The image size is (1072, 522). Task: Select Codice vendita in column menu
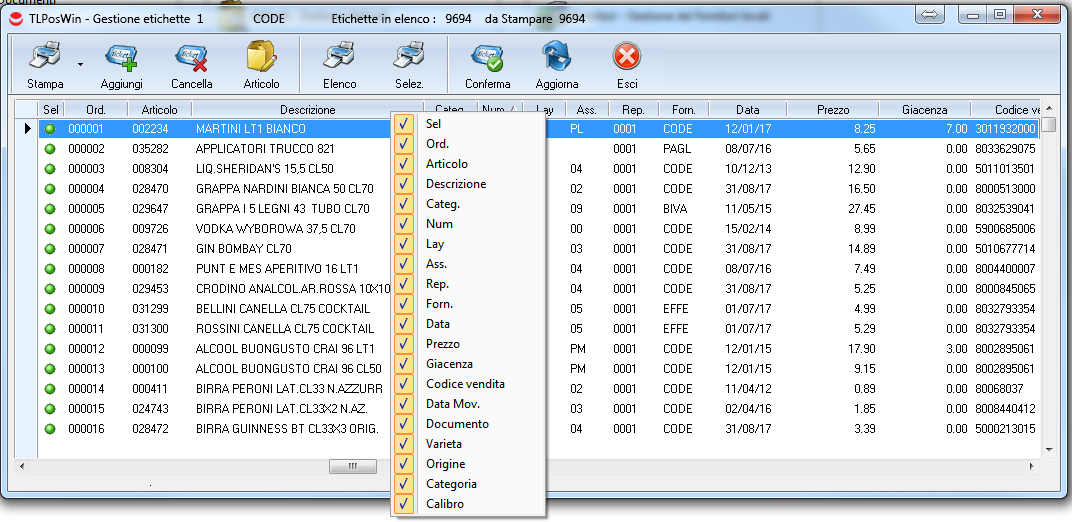coord(465,384)
